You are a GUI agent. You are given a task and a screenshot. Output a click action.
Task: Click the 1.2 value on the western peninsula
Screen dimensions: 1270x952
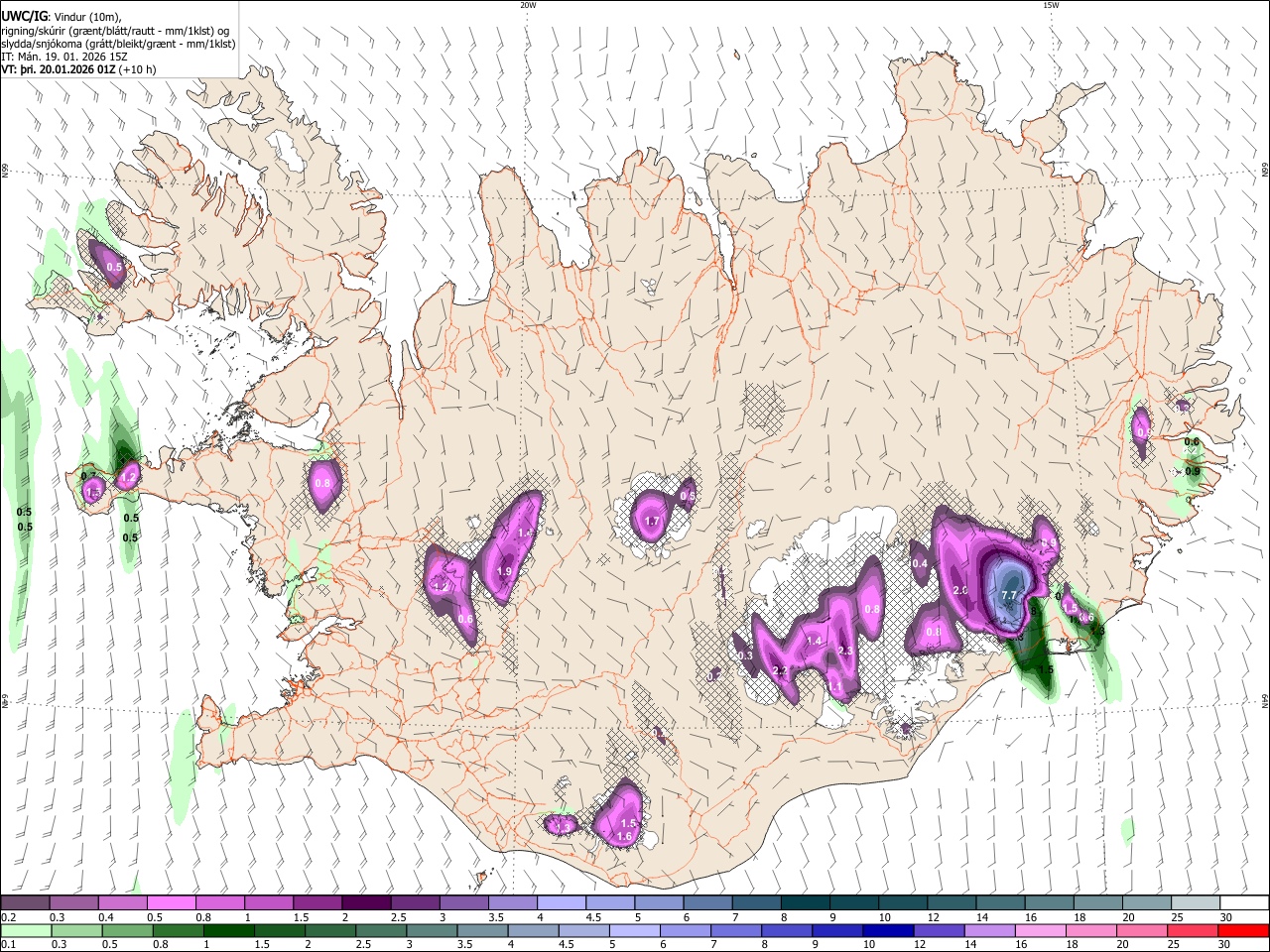pyautogui.click(x=127, y=477)
